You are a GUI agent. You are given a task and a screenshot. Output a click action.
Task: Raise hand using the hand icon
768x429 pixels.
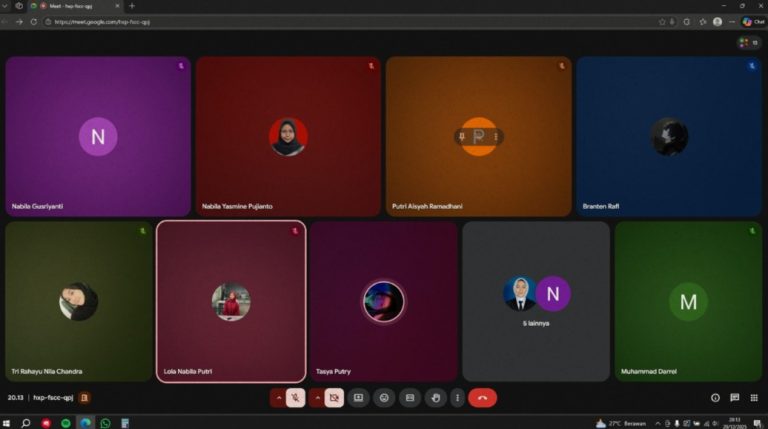click(435, 398)
